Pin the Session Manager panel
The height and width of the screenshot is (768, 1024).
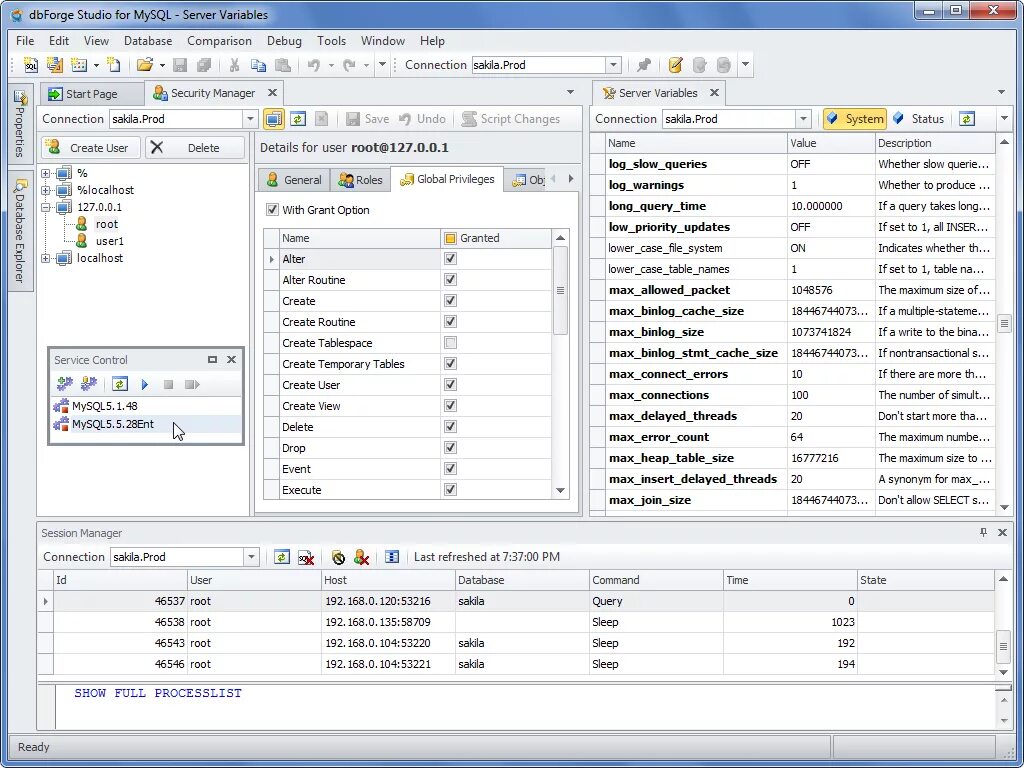coord(984,533)
